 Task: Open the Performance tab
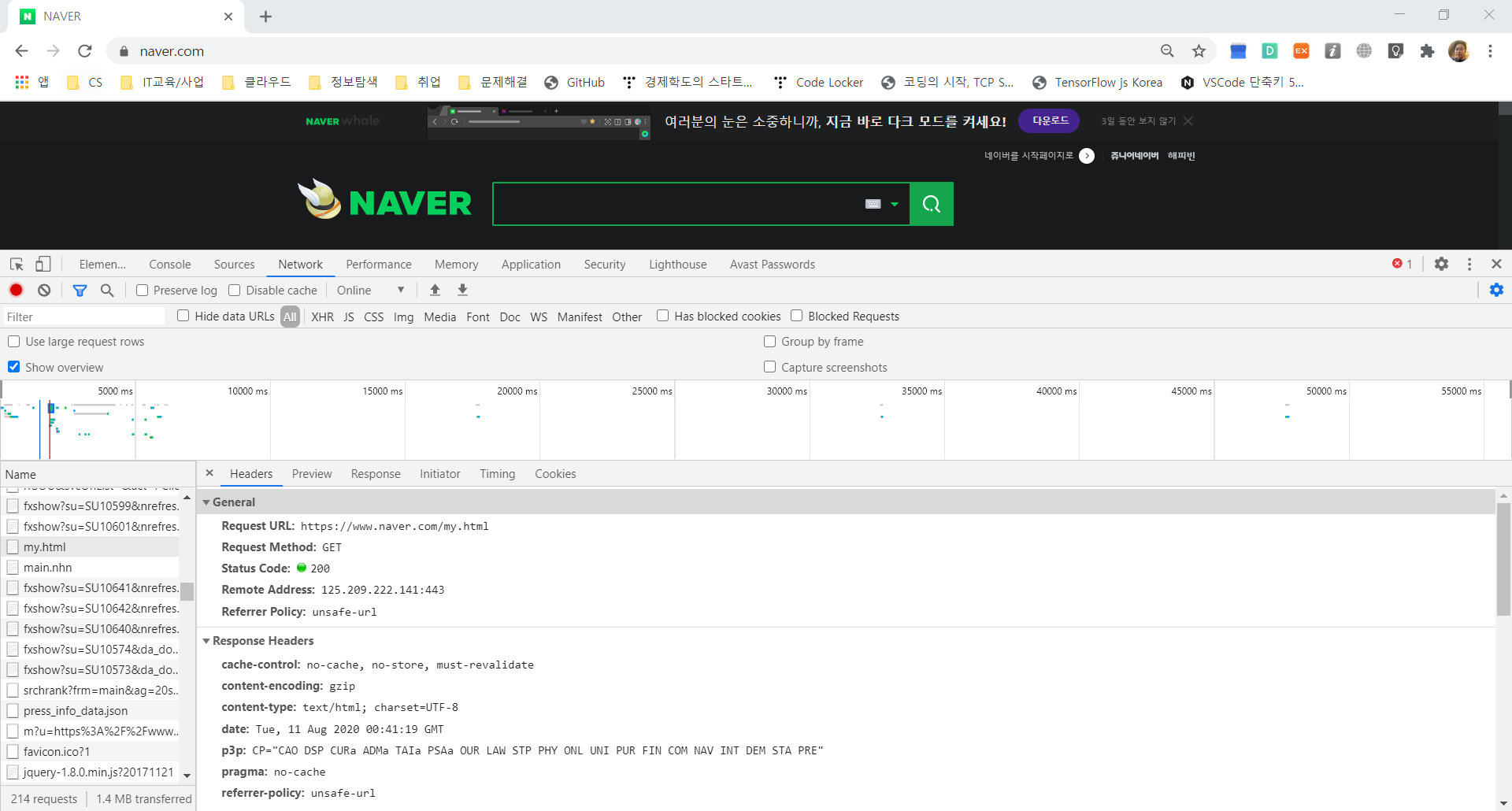(378, 265)
